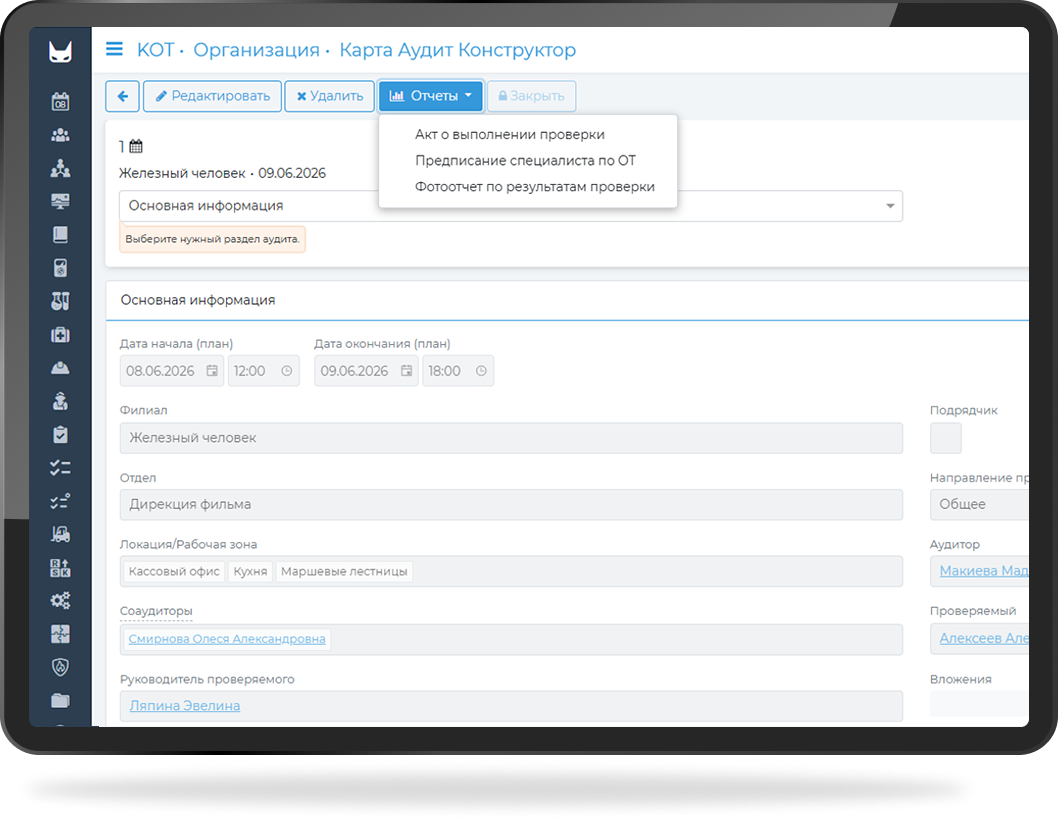Image resolution: width=1058 pixels, height=821 pixels.
Task: Open the Алексеев inspected person link
Action: [984, 638]
